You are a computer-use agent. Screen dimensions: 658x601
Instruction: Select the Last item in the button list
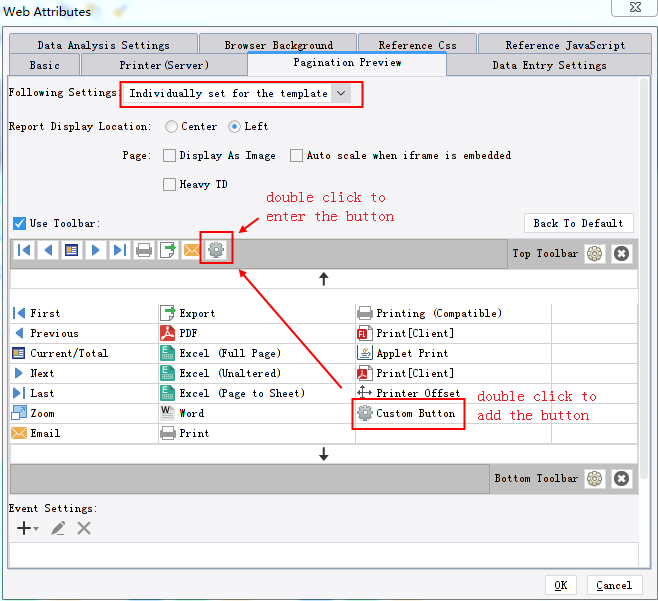click(x=84, y=393)
